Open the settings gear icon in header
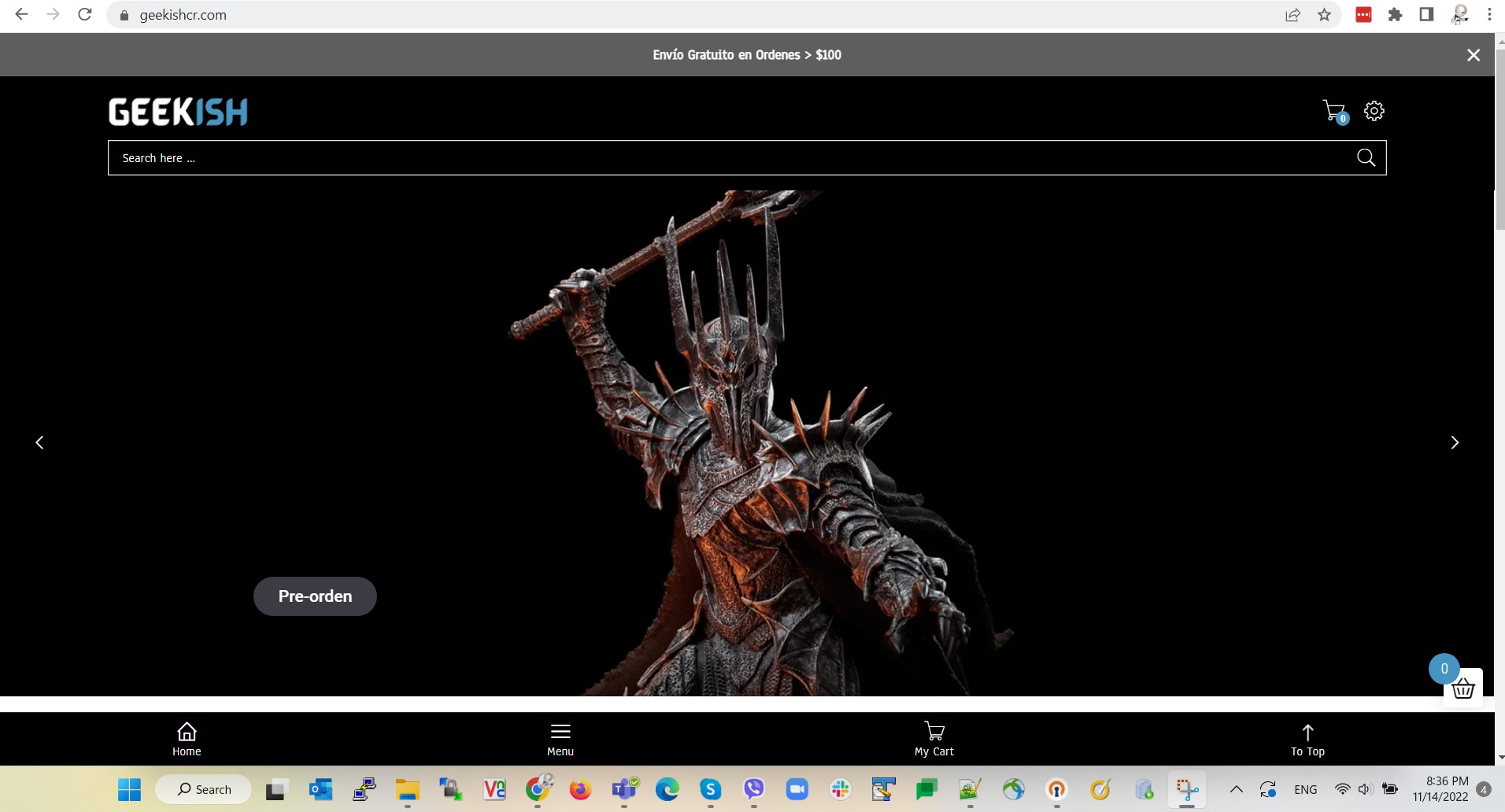1505x812 pixels. (x=1374, y=111)
